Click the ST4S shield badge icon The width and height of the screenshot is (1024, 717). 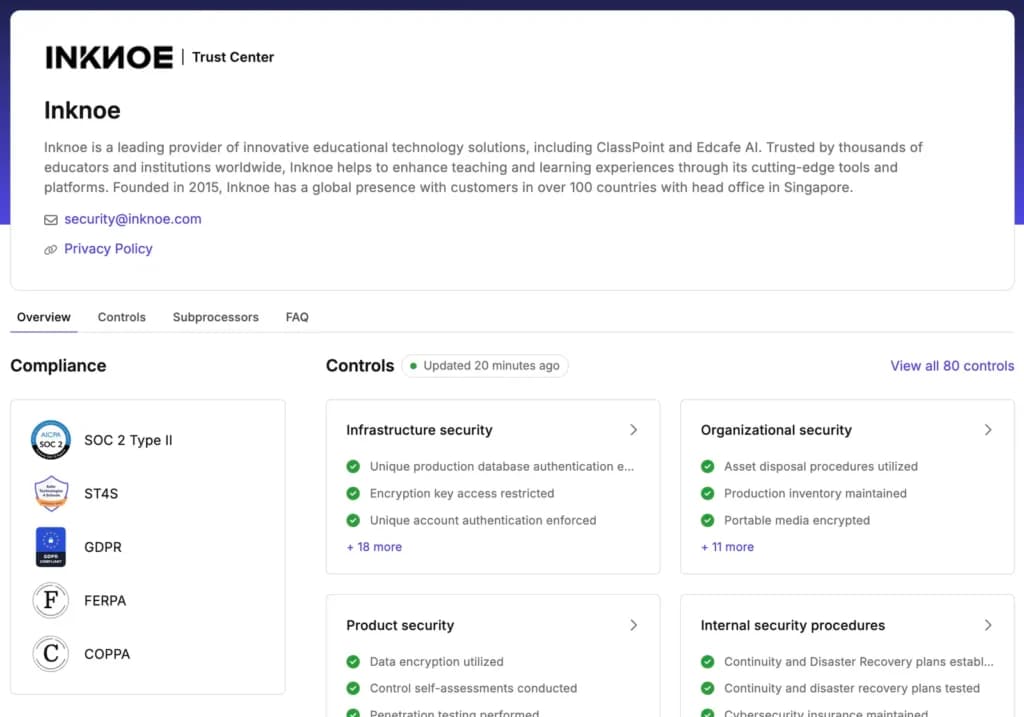coord(51,493)
